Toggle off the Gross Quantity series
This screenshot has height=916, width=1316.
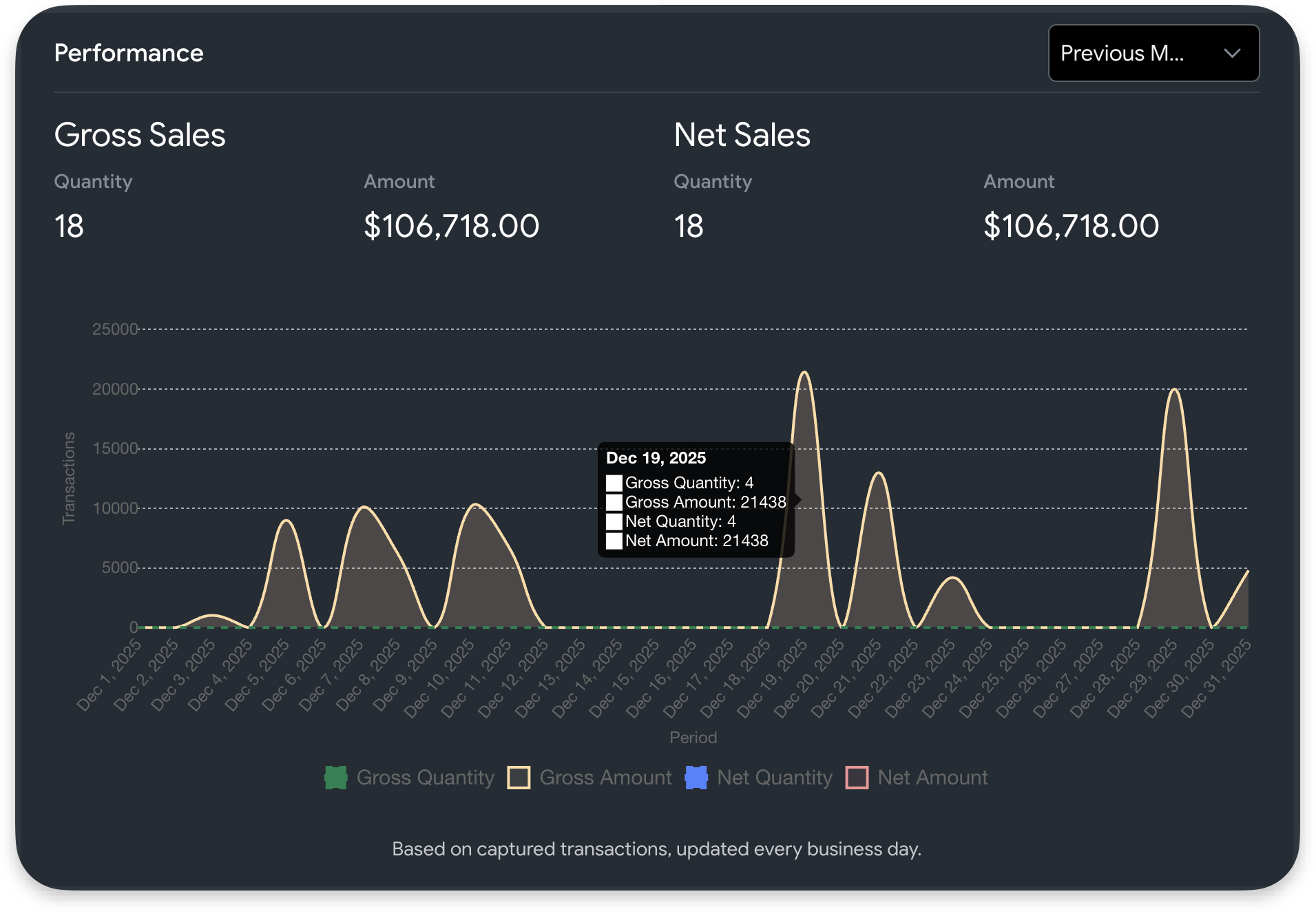[x=409, y=777]
